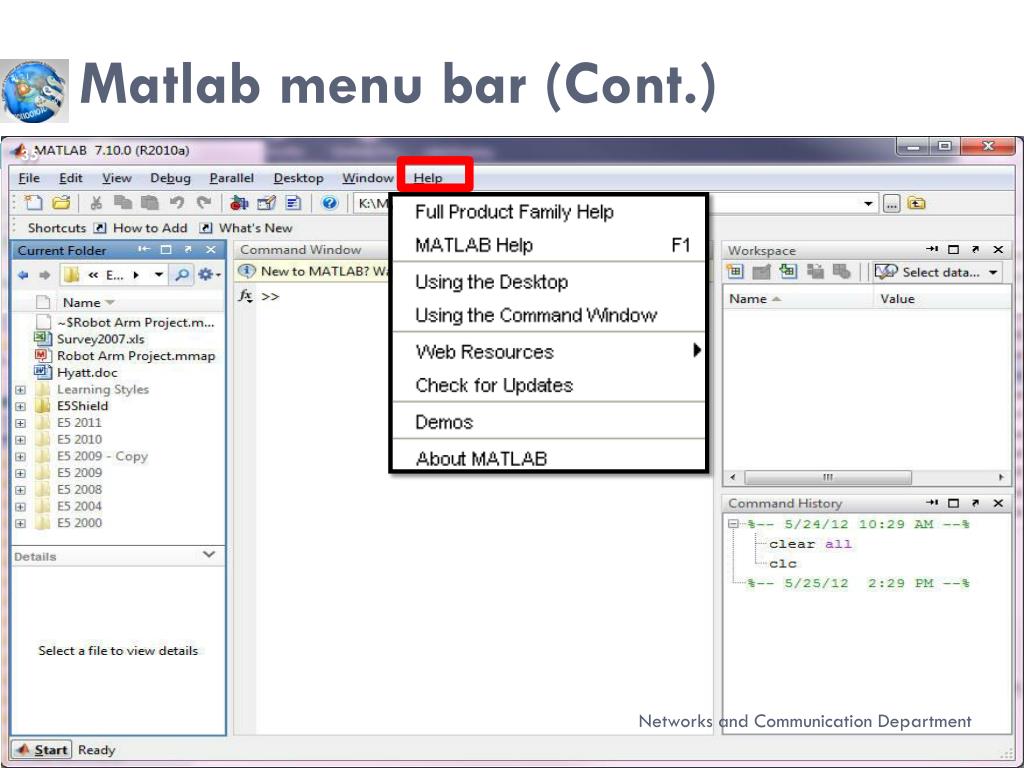
Task: Click the blue question mark Help icon
Action: tap(330, 203)
